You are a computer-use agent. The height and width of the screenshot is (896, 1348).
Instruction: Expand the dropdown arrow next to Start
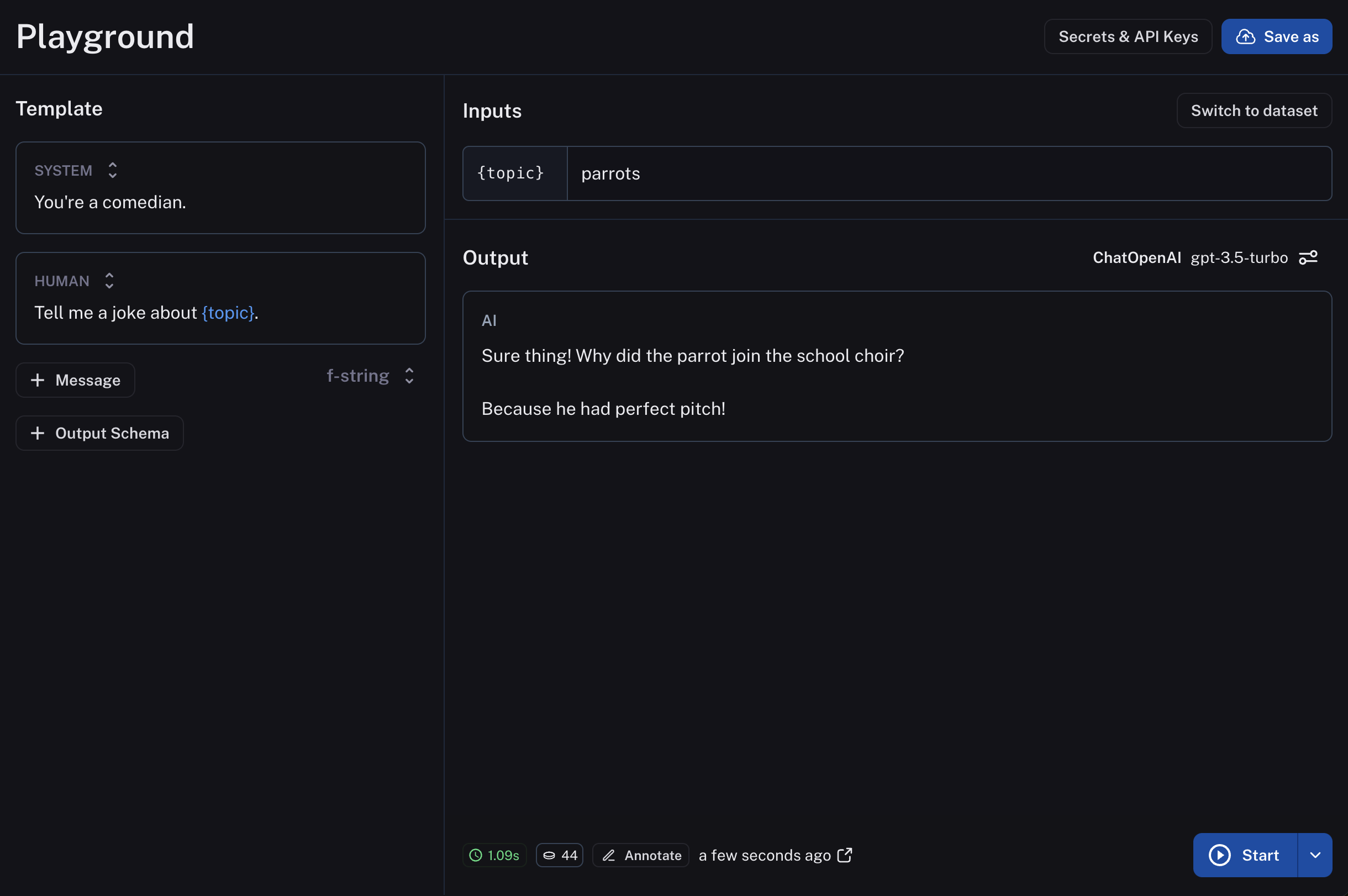click(x=1315, y=855)
